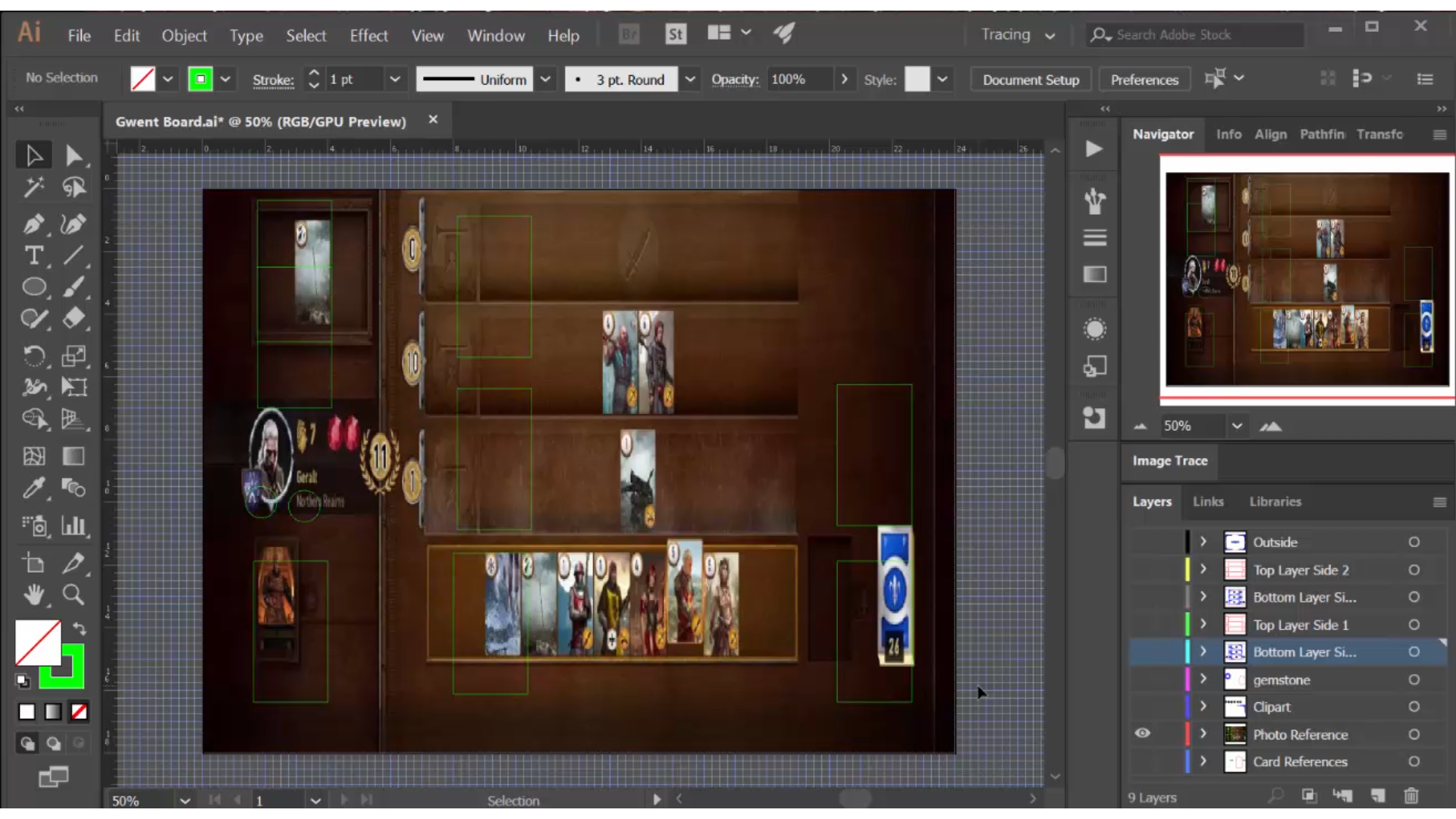Expand the Photo Reference layer
This screenshot has width=1456, height=819.
pos(1203,734)
